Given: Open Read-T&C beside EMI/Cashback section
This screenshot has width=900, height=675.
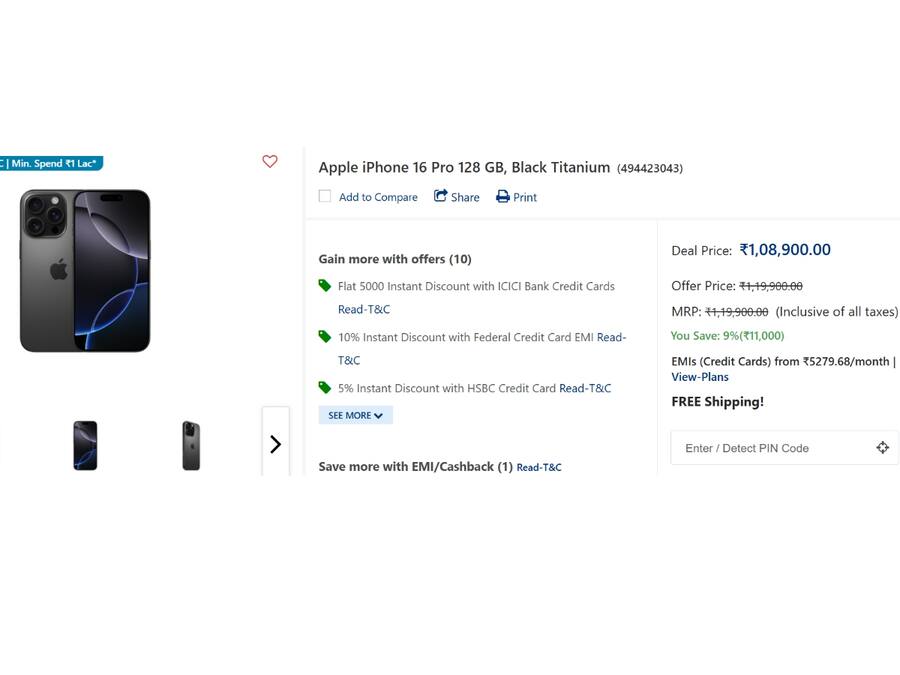Looking at the screenshot, I should tap(539, 466).
